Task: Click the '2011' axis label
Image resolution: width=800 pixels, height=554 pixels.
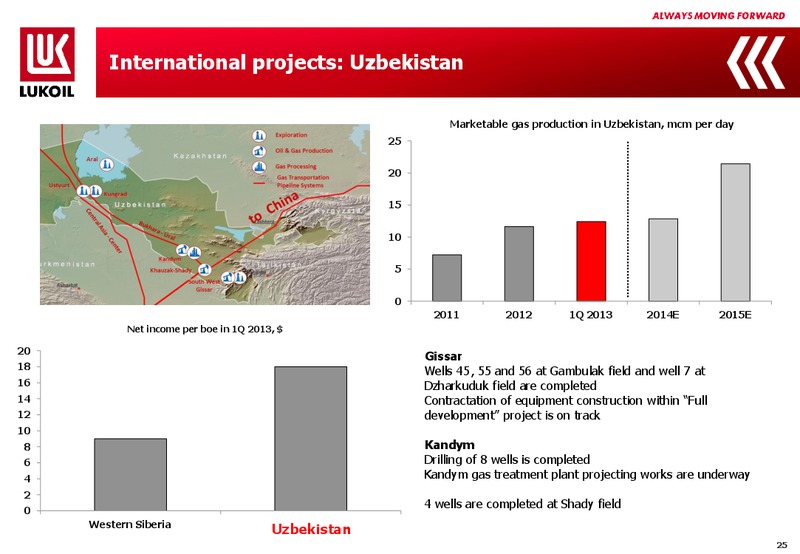Action: tap(446, 315)
